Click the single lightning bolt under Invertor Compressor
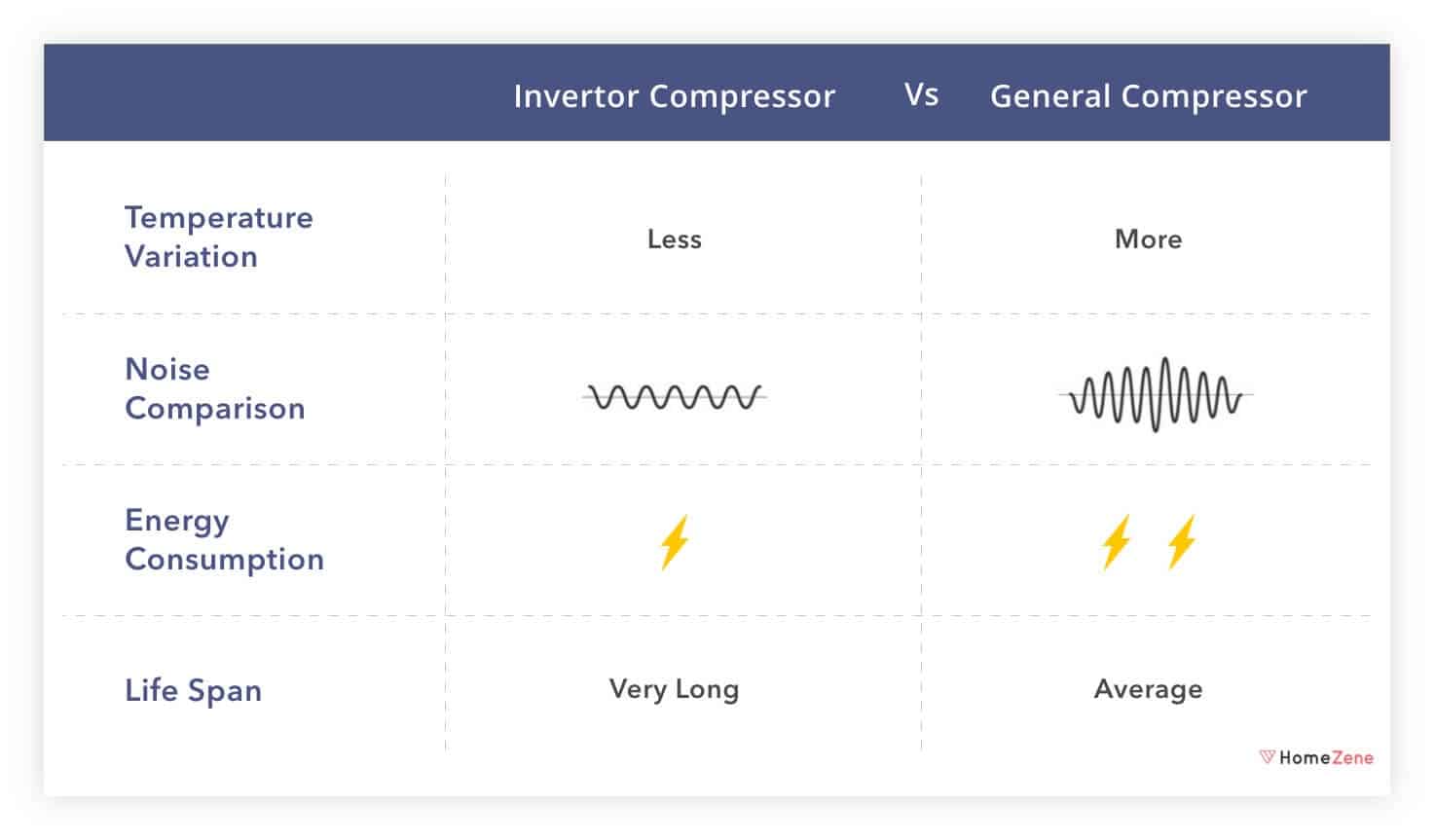1434x840 pixels. point(675,541)
